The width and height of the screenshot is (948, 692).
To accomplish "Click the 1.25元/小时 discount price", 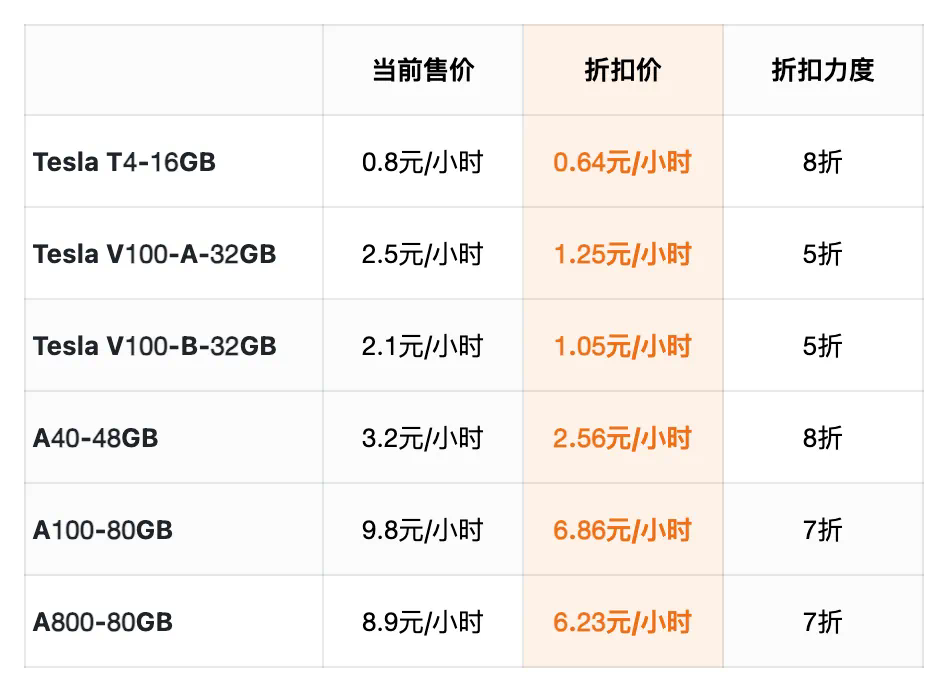I will click(622, 254).
